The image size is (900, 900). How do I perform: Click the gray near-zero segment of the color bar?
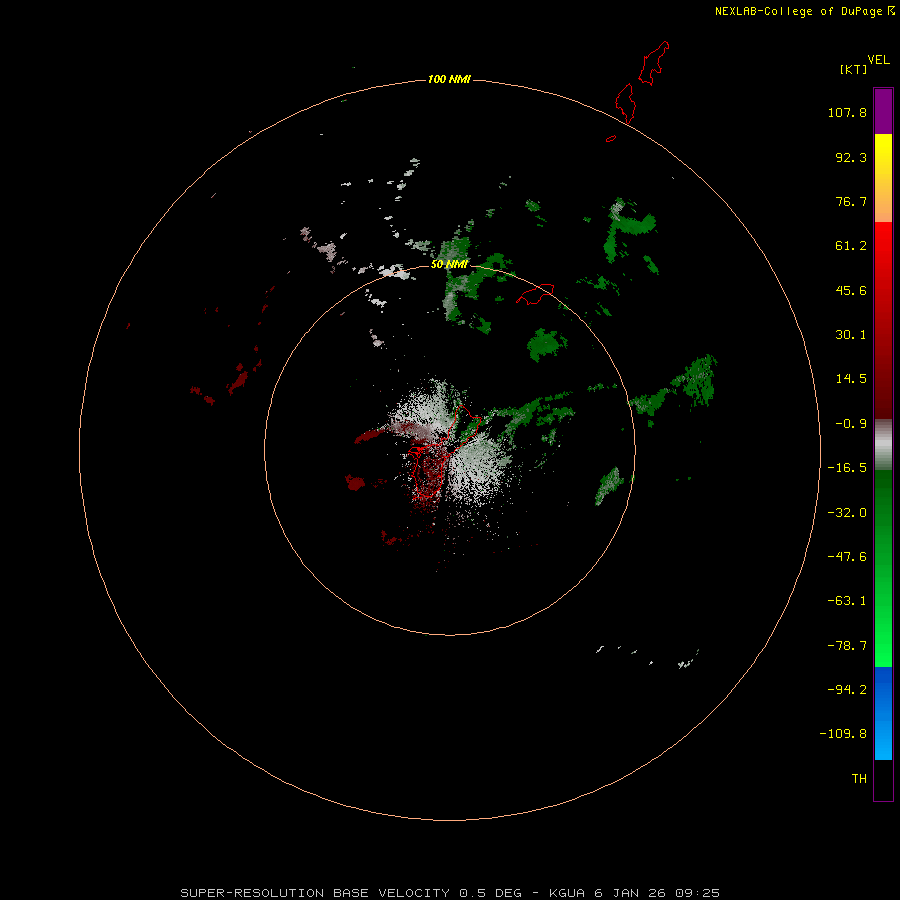pyautogui.click(x=883, y=445)
